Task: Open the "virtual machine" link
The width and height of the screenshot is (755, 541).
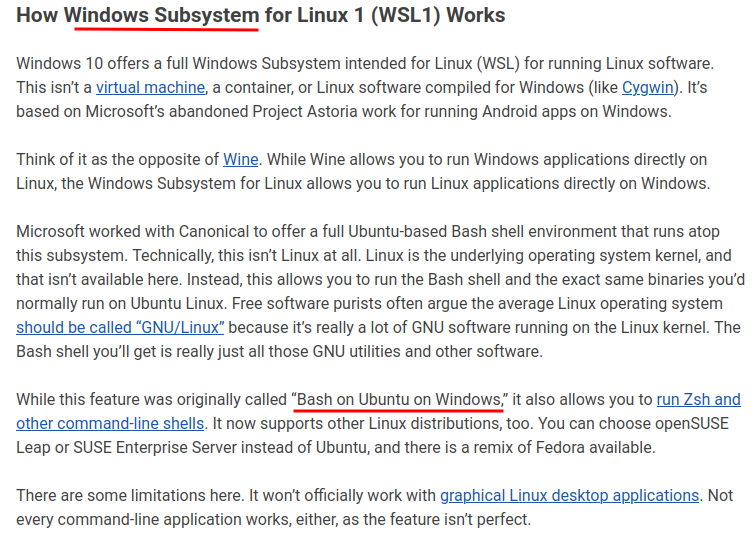Action: (x=150, y=88)
